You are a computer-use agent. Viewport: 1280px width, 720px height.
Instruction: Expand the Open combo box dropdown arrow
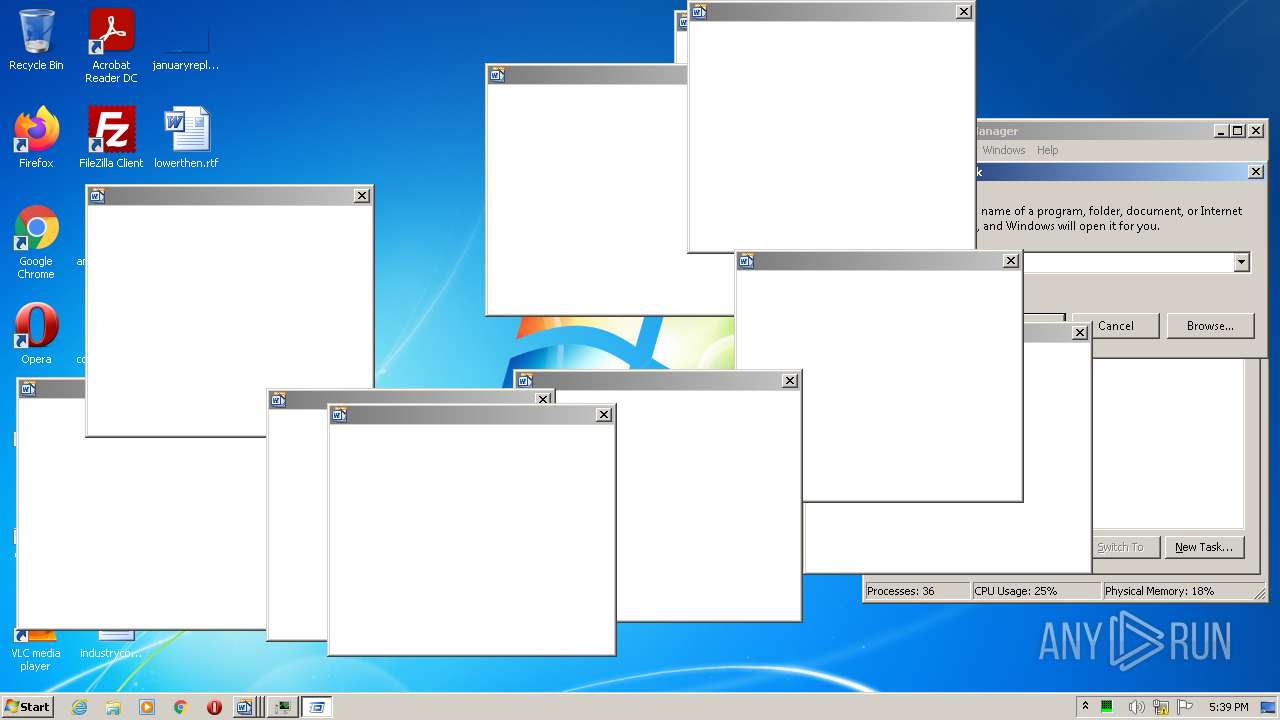pyautogui.click(x=1241, y=262)
